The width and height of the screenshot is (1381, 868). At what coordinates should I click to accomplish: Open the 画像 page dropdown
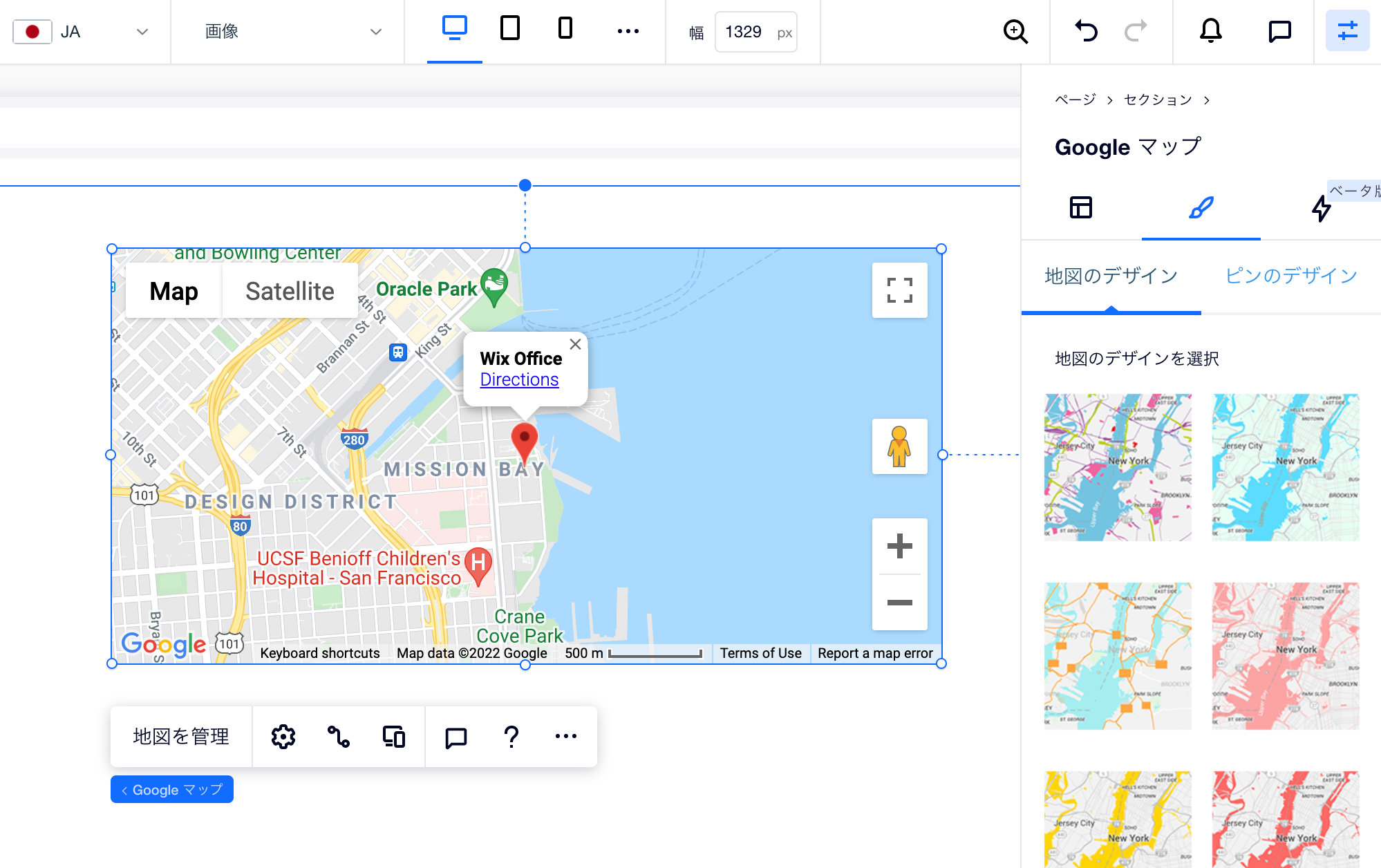293,32
